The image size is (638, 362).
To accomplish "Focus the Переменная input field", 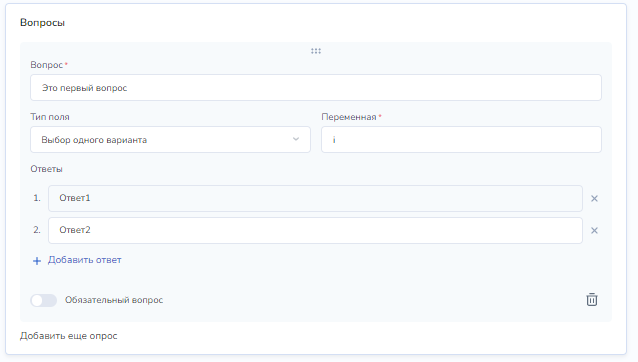I will 461,140.
